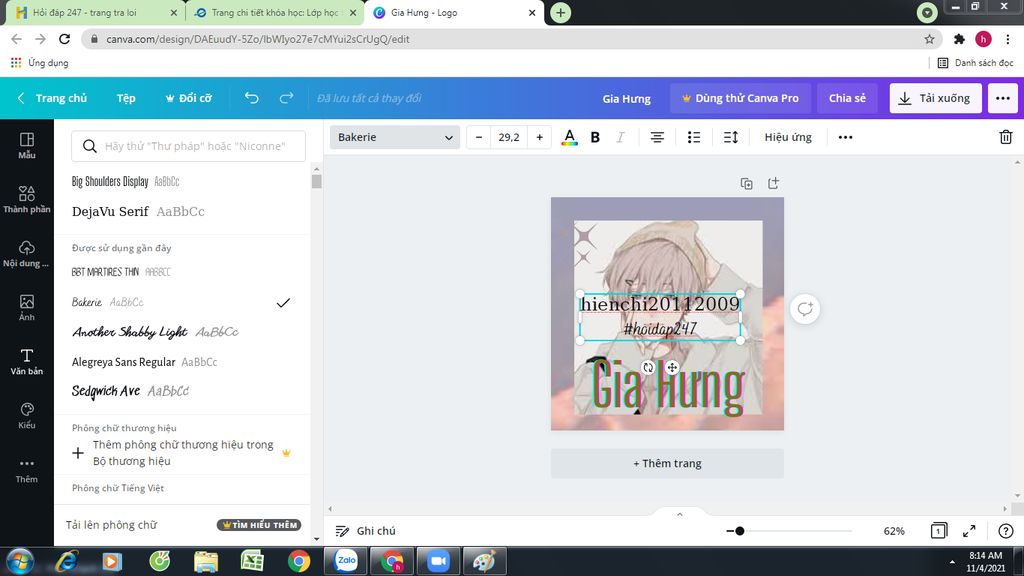Enter fullscreen presentation mode

point(969,531)
